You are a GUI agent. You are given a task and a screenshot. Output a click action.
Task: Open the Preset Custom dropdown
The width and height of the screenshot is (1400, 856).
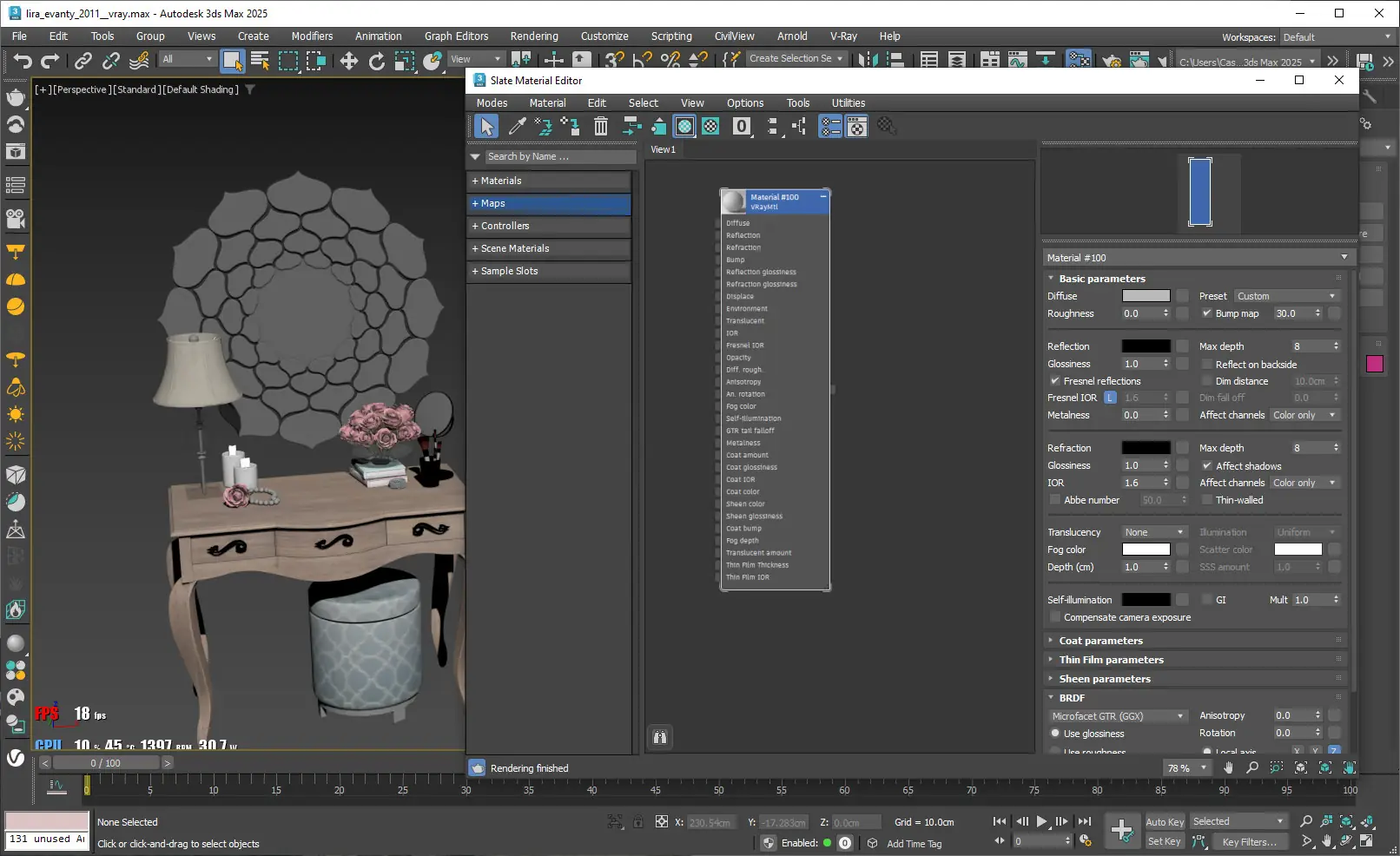[1286, 296]
